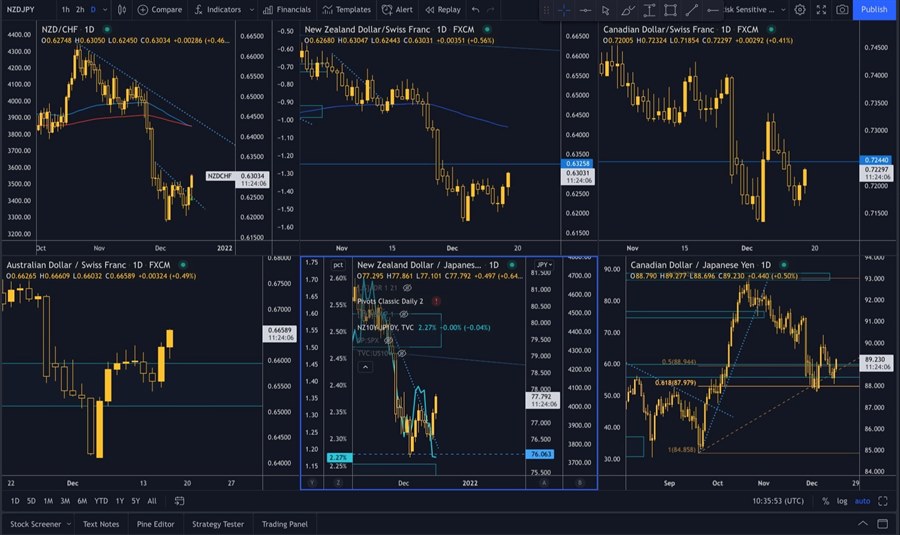Open chart settings gear icon
The height and width of the screenshot is (535, 900).
pyautogui.click(x=799, y=9)
